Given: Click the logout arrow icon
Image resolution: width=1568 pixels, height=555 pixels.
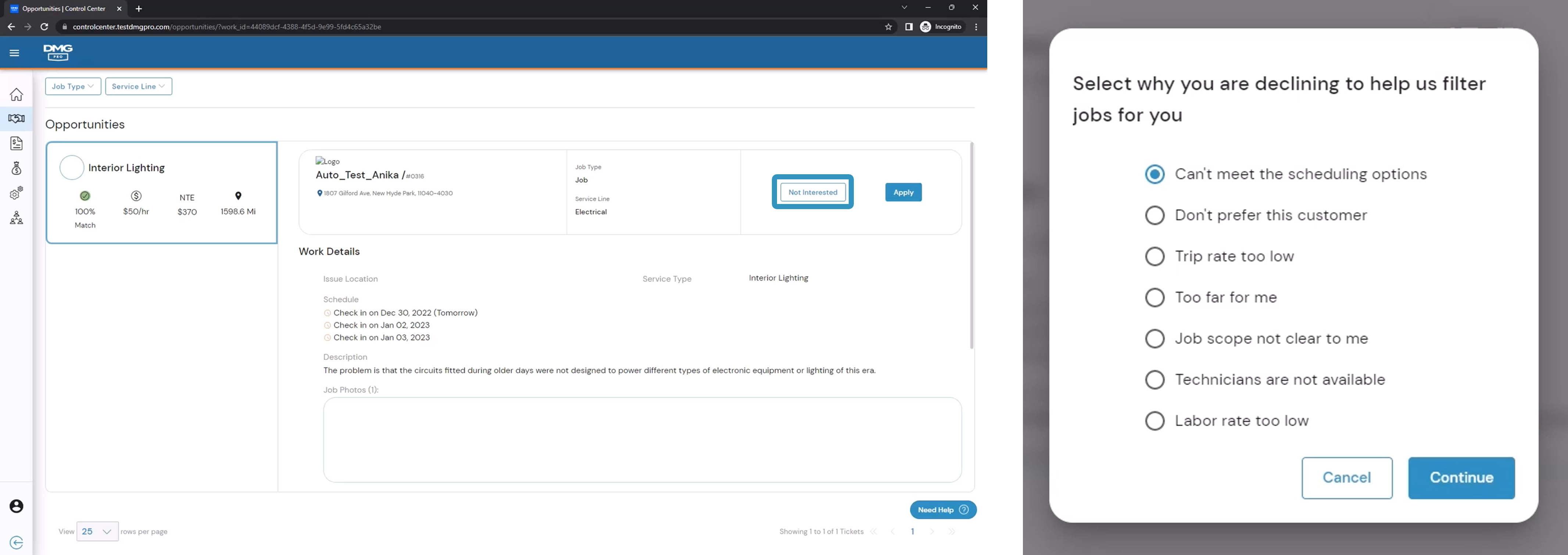Looking at the screenshot, I should coord(17,543).
